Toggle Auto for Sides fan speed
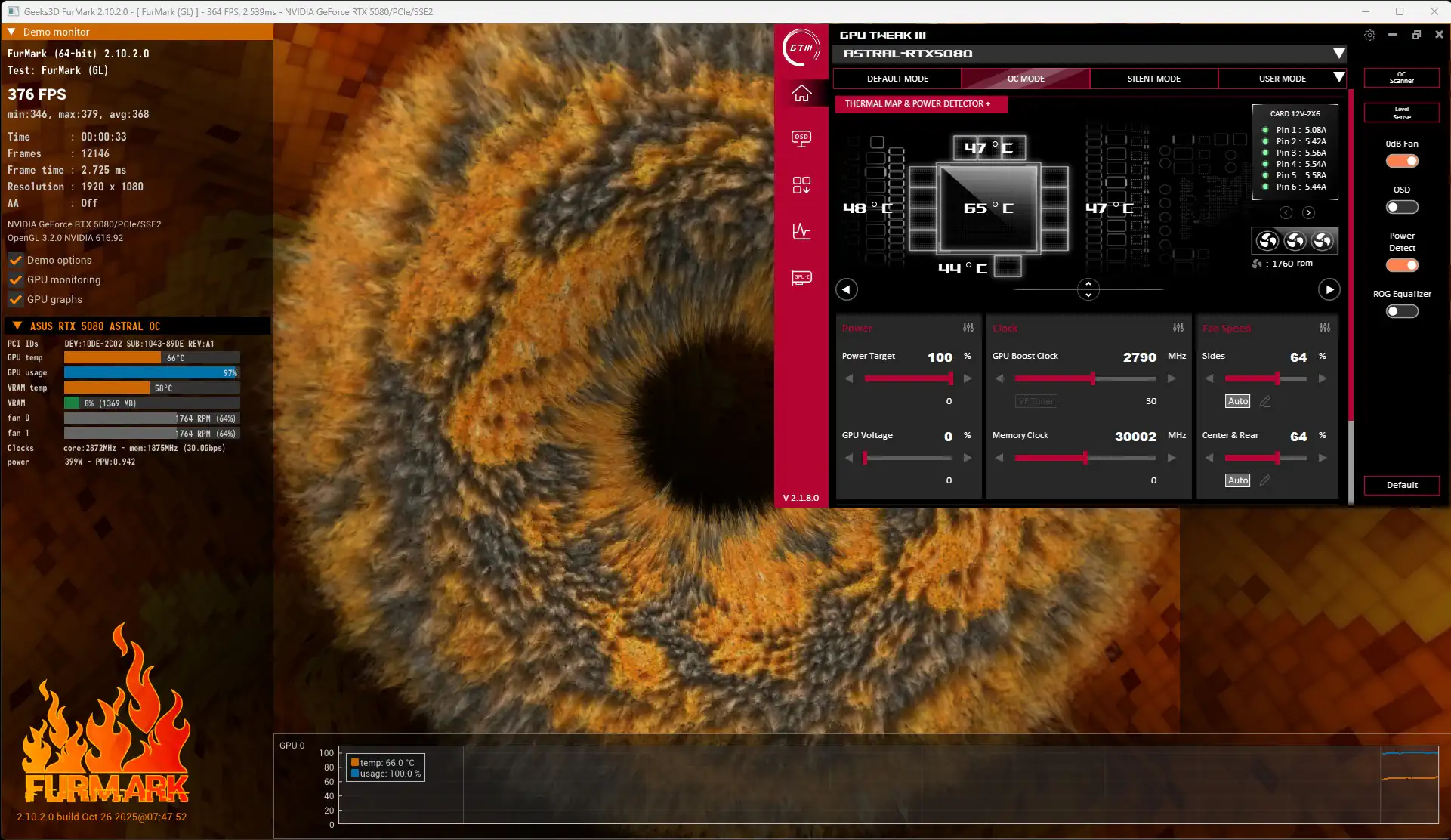The width and height of the screenshot is (1451, 840). (x=1237, y=401)
